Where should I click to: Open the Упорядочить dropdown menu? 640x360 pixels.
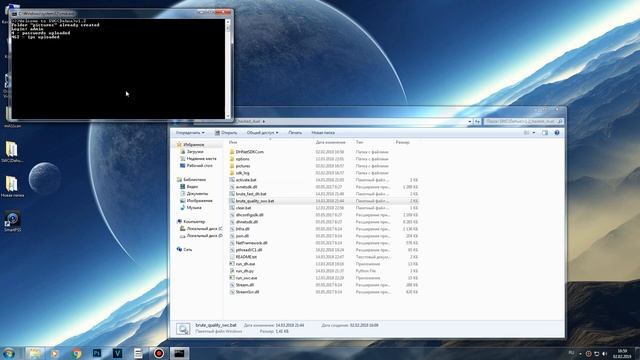pos(190,133)
